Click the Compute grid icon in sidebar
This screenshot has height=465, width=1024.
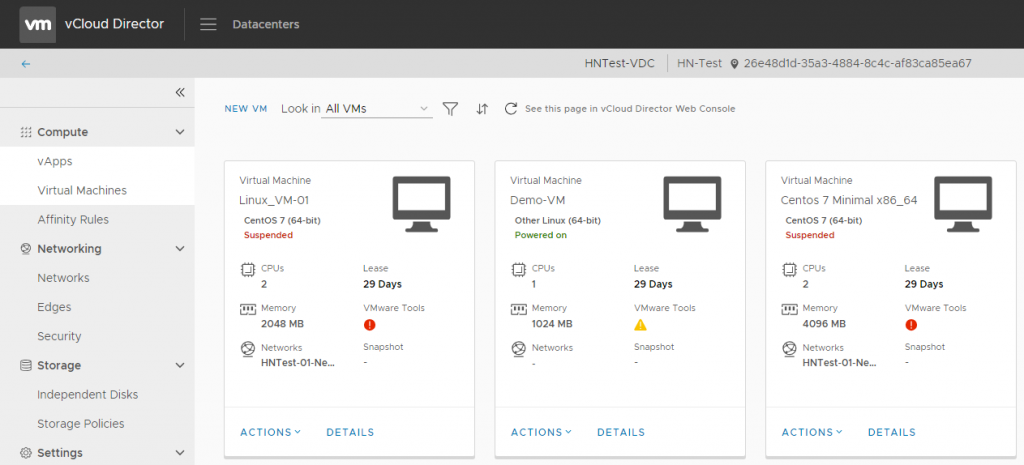click(x=26, y=132)
